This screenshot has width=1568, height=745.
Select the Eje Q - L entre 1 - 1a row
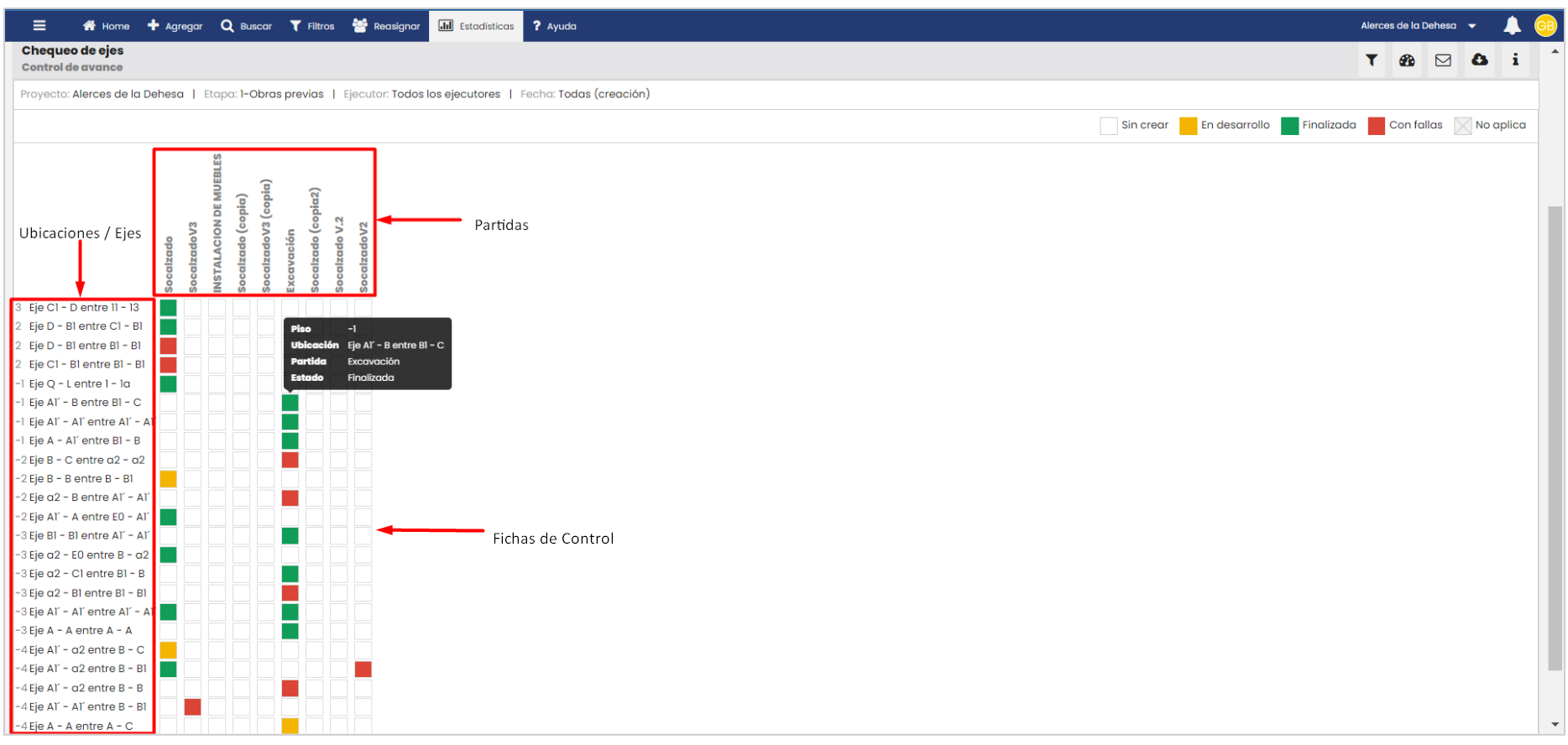click(x=80, y=384)
